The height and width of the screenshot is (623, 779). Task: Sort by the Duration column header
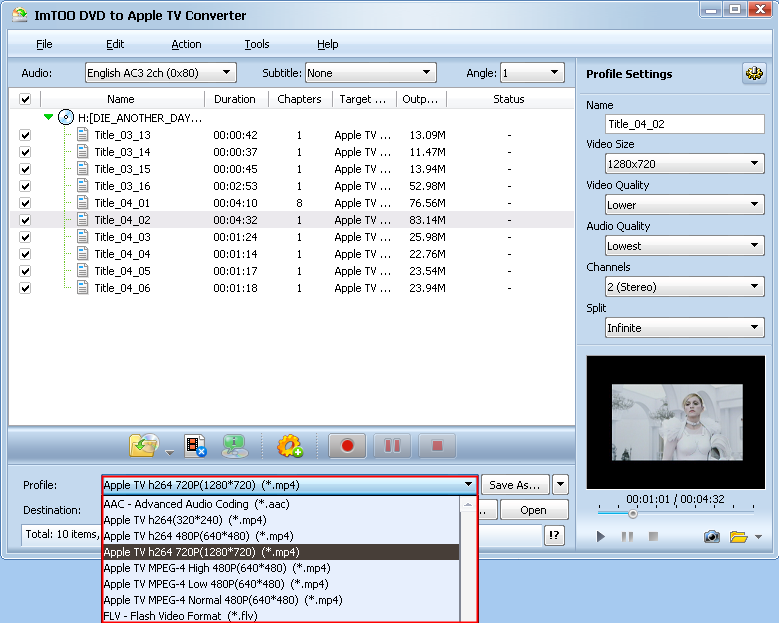235,99
